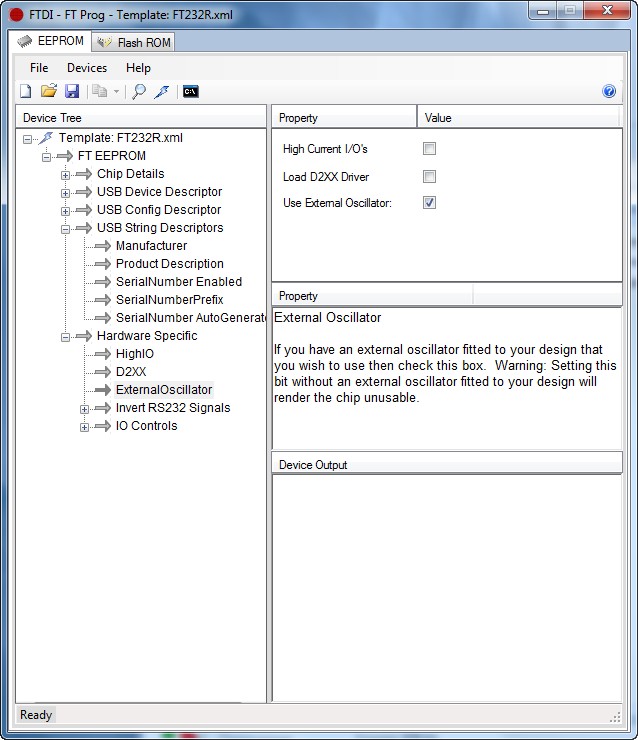This screenshot has height=740, width=638.
Task: Select the Product Description tree item
Action: 169,264
